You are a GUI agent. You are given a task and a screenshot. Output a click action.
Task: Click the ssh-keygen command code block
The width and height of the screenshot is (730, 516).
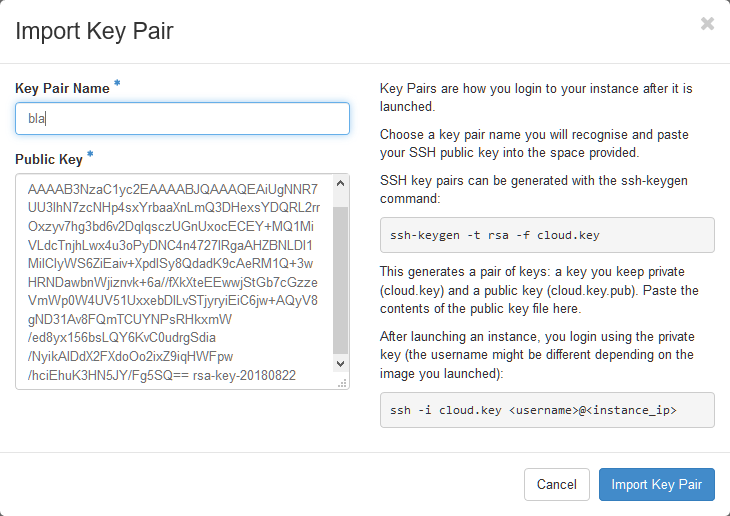click(x=547, y=235)
